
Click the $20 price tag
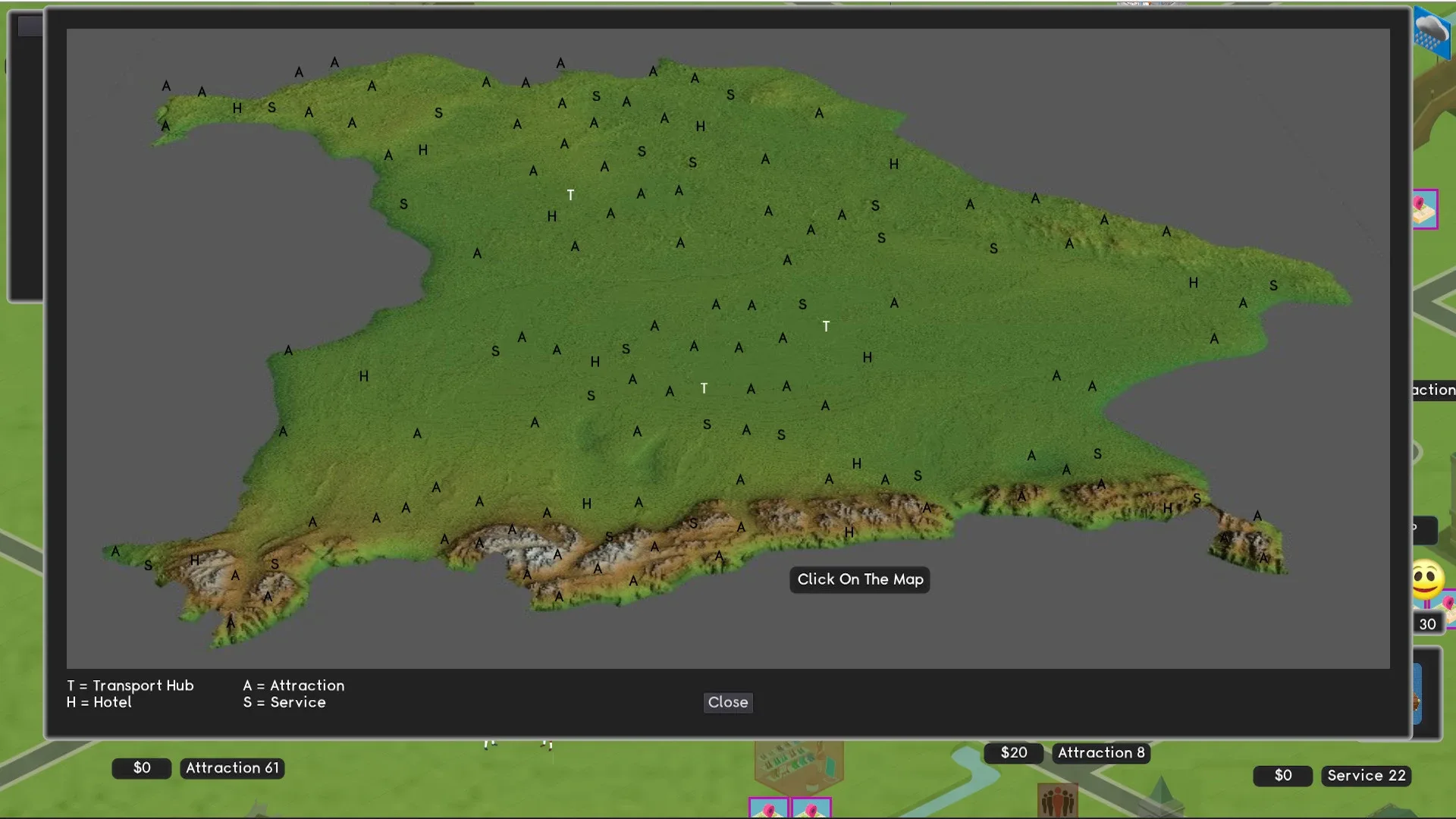(x=1013, y=753)
